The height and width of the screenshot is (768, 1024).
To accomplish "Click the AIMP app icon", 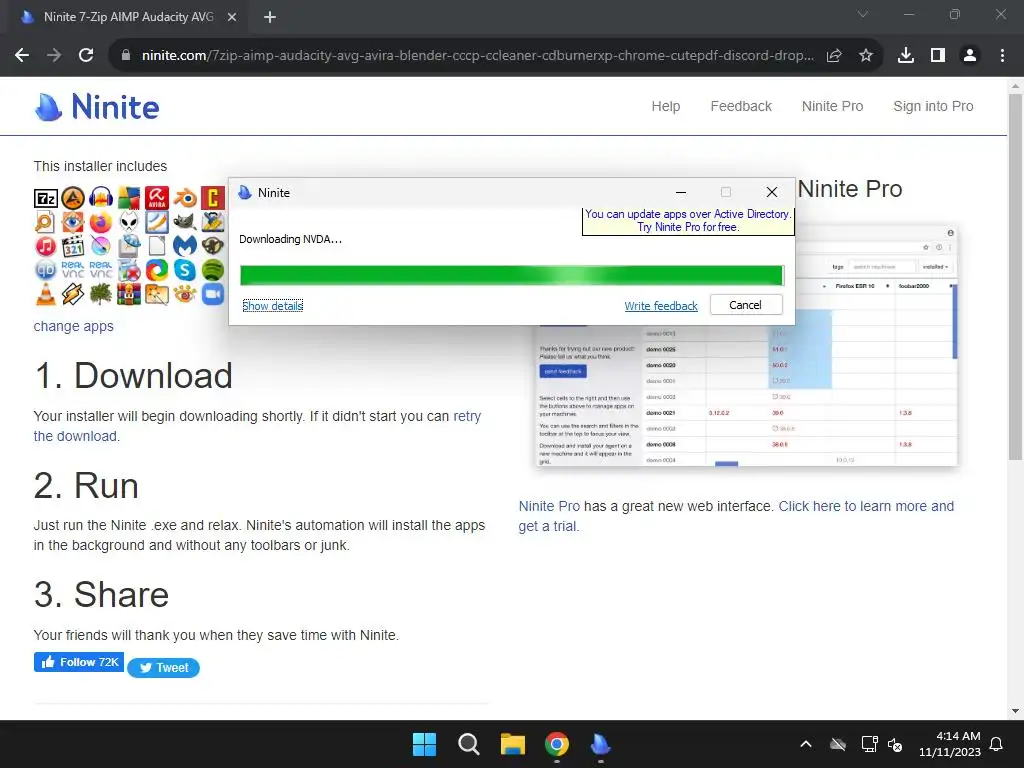I will point(73,197).
